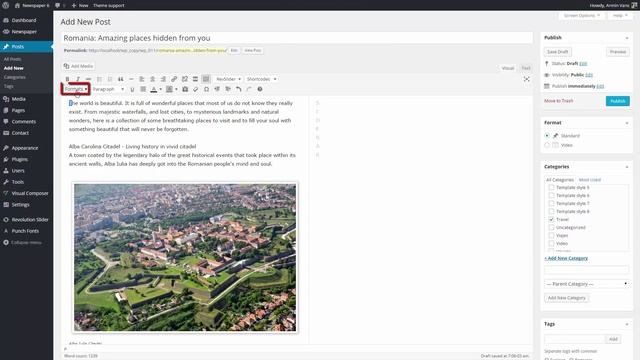Click Move to Trash link

[558, 101]
